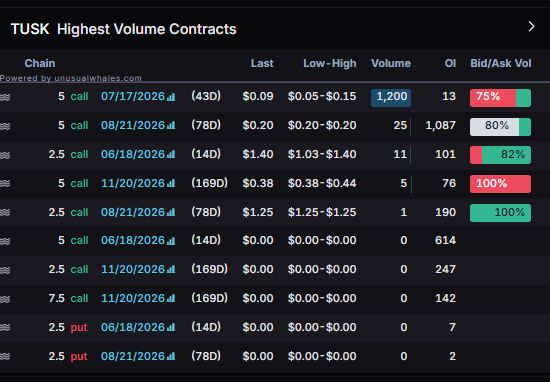Click the wave icon on the 07/17/2026 5 call row

5,97
